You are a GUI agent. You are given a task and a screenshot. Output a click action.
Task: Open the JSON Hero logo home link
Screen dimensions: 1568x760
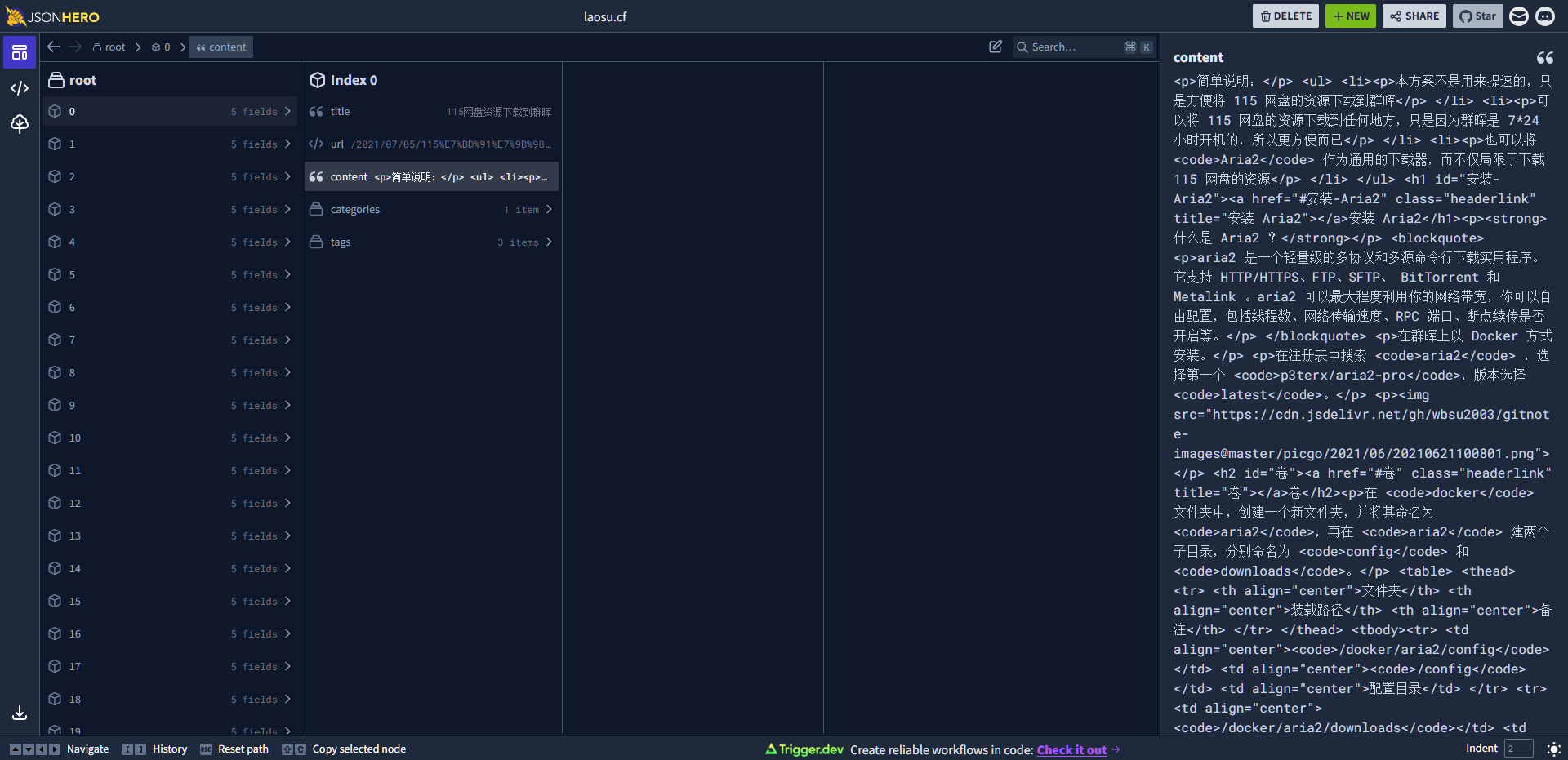(x=53, y=16)
